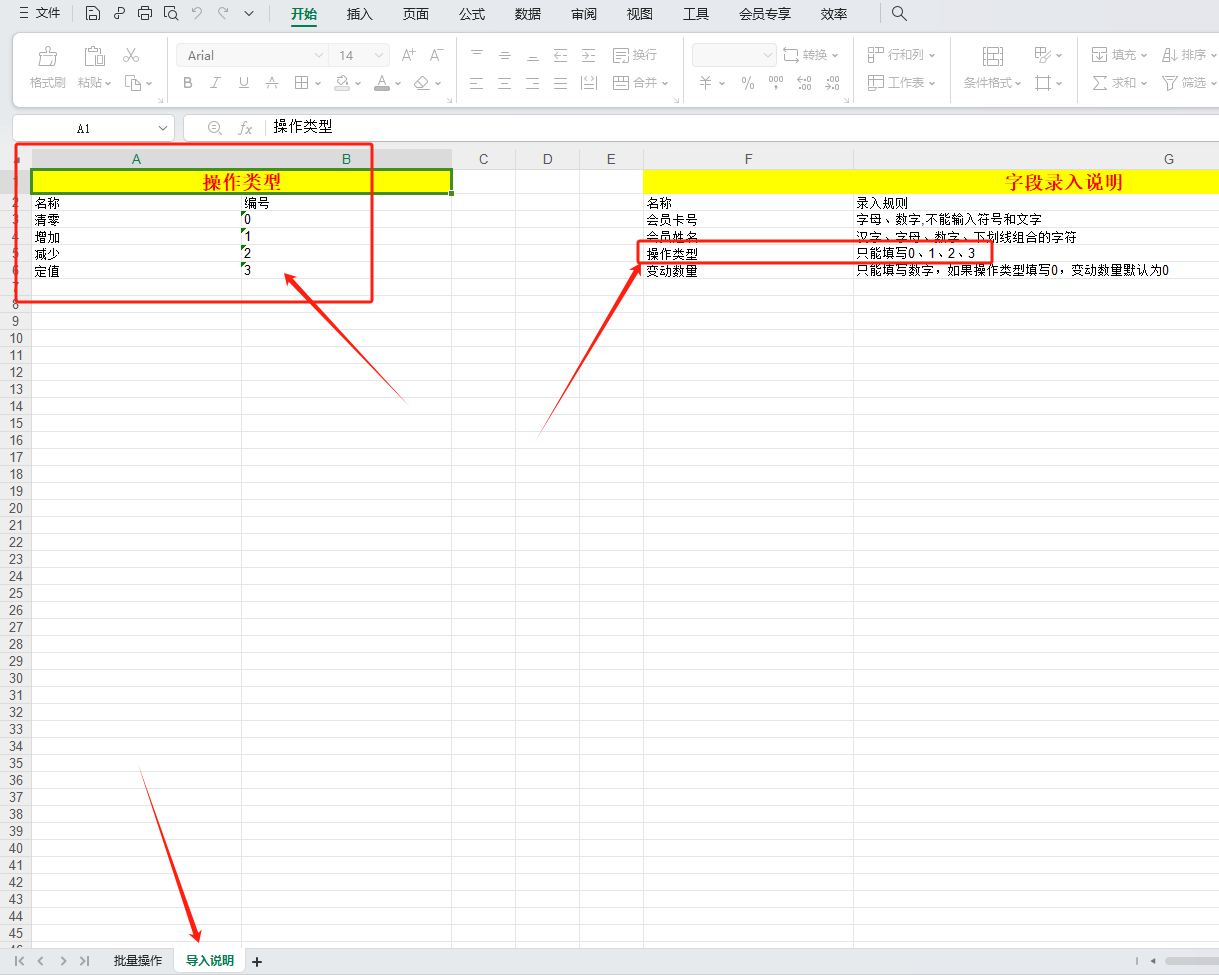Image resolution: width=1219 pixels, height=975 pixels.
Task: Click the percent style icon
Action: (747, 83)
